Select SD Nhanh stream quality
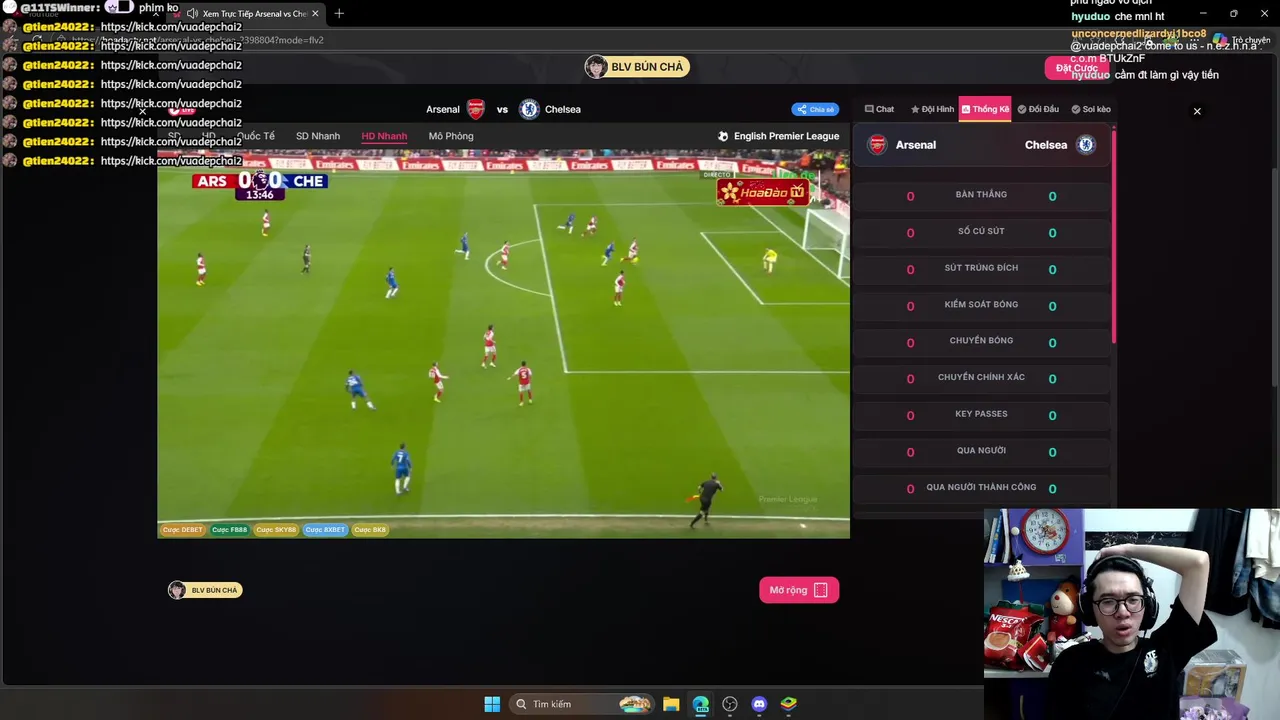The image size is (1280, 720). click(x=318, y=136)
